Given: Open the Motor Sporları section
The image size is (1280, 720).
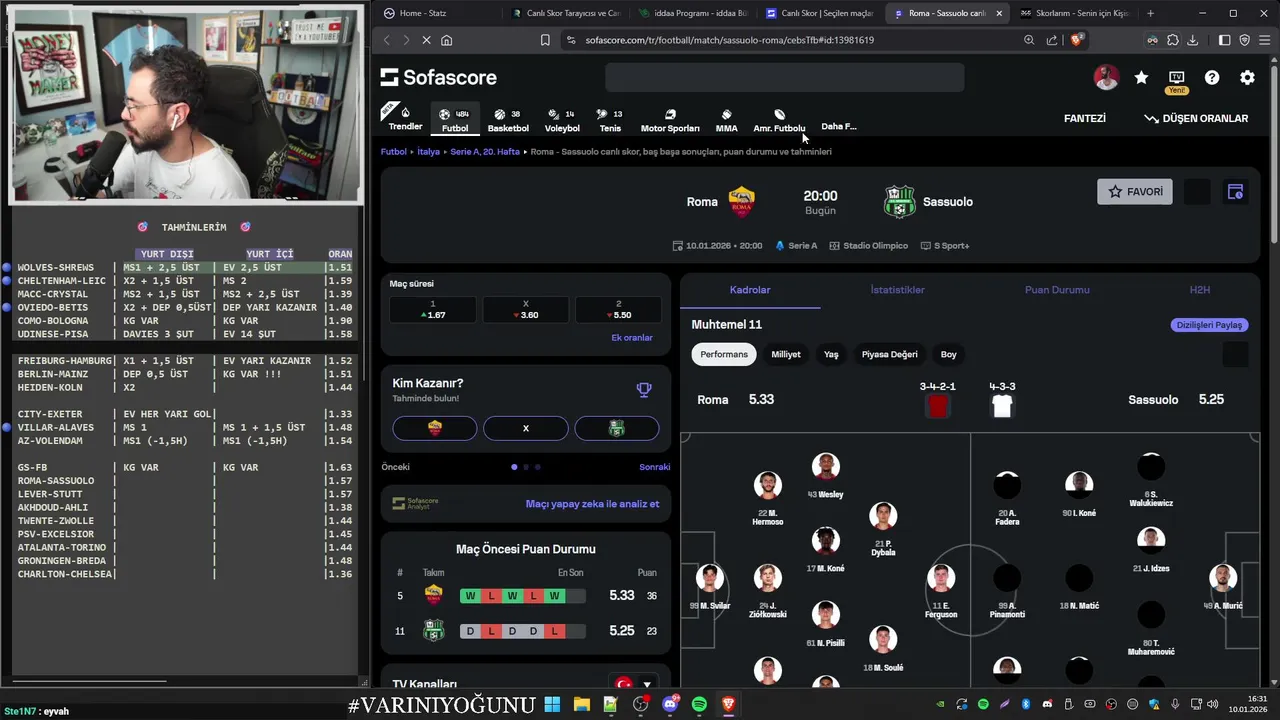Looking at the screenshot, I should tap(670, 120).
